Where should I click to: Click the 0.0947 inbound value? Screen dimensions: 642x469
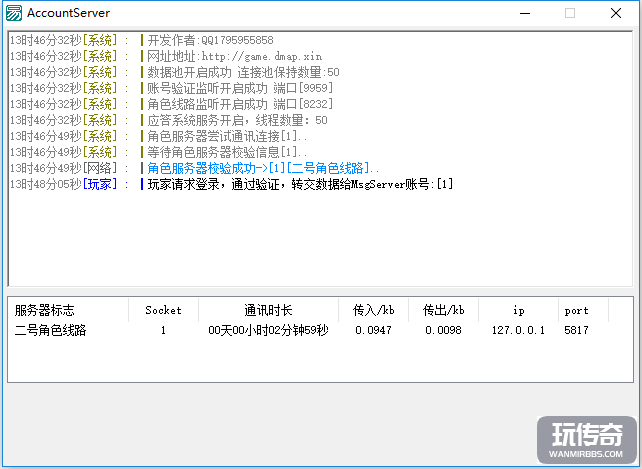373,330
